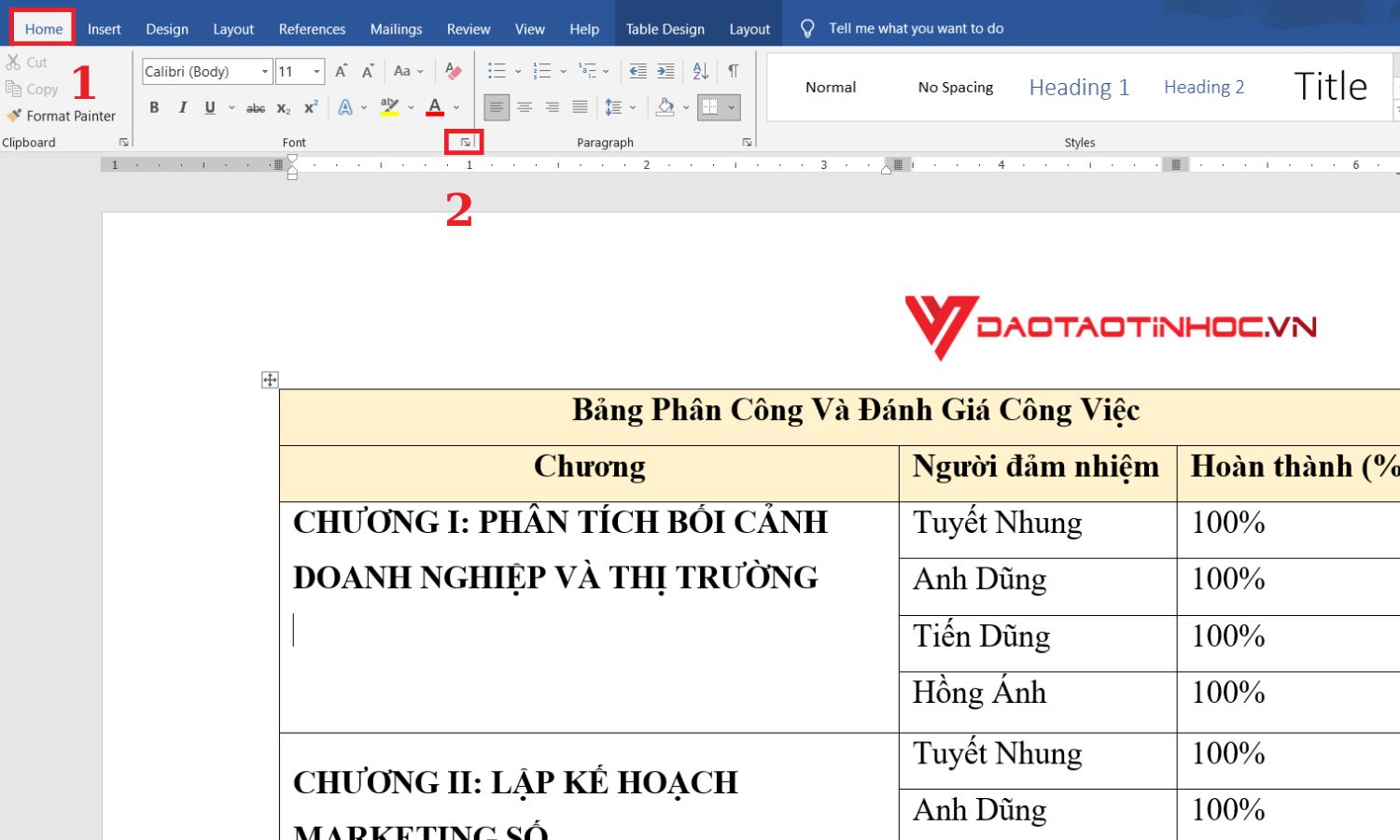The width and height of the screenshot is (1400, 840).
Task: Center-align the current paragraph
Action: [x=525, y=106]
